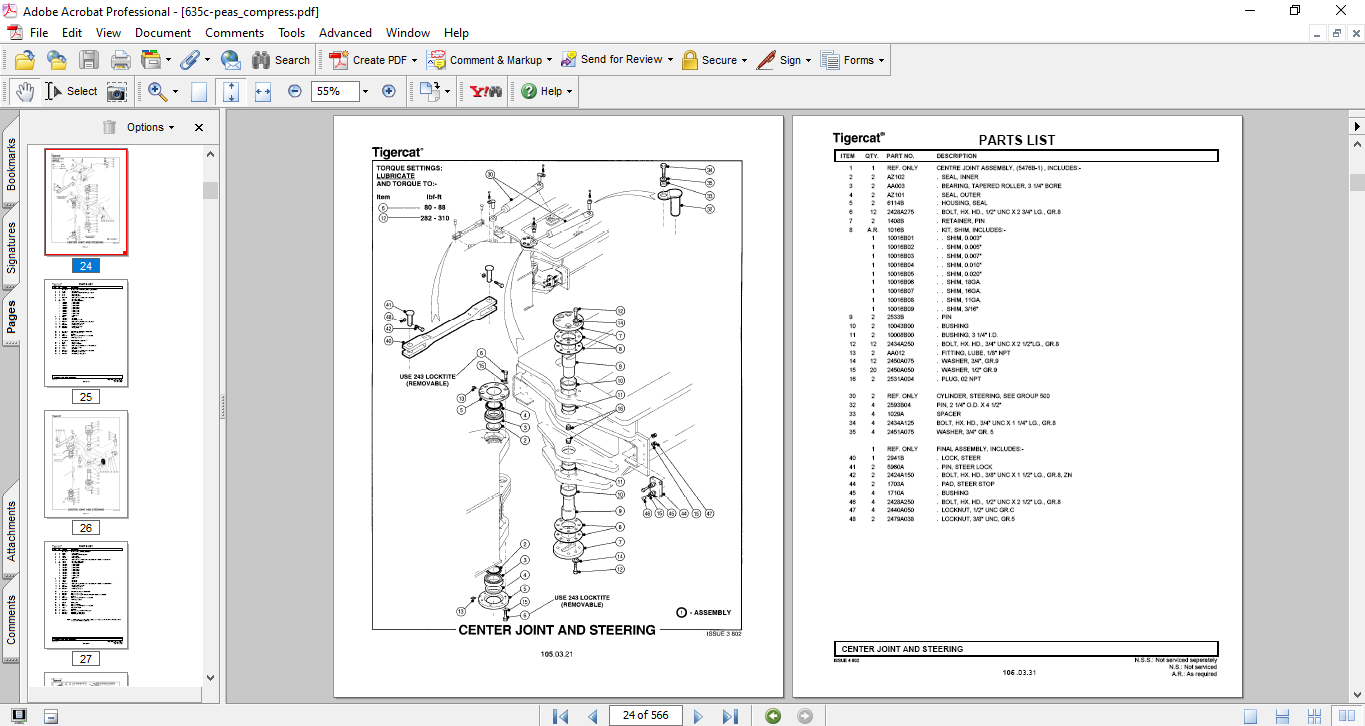Click the green Previous View arrow
The image size is (1365, 726).
click(772, 715)
